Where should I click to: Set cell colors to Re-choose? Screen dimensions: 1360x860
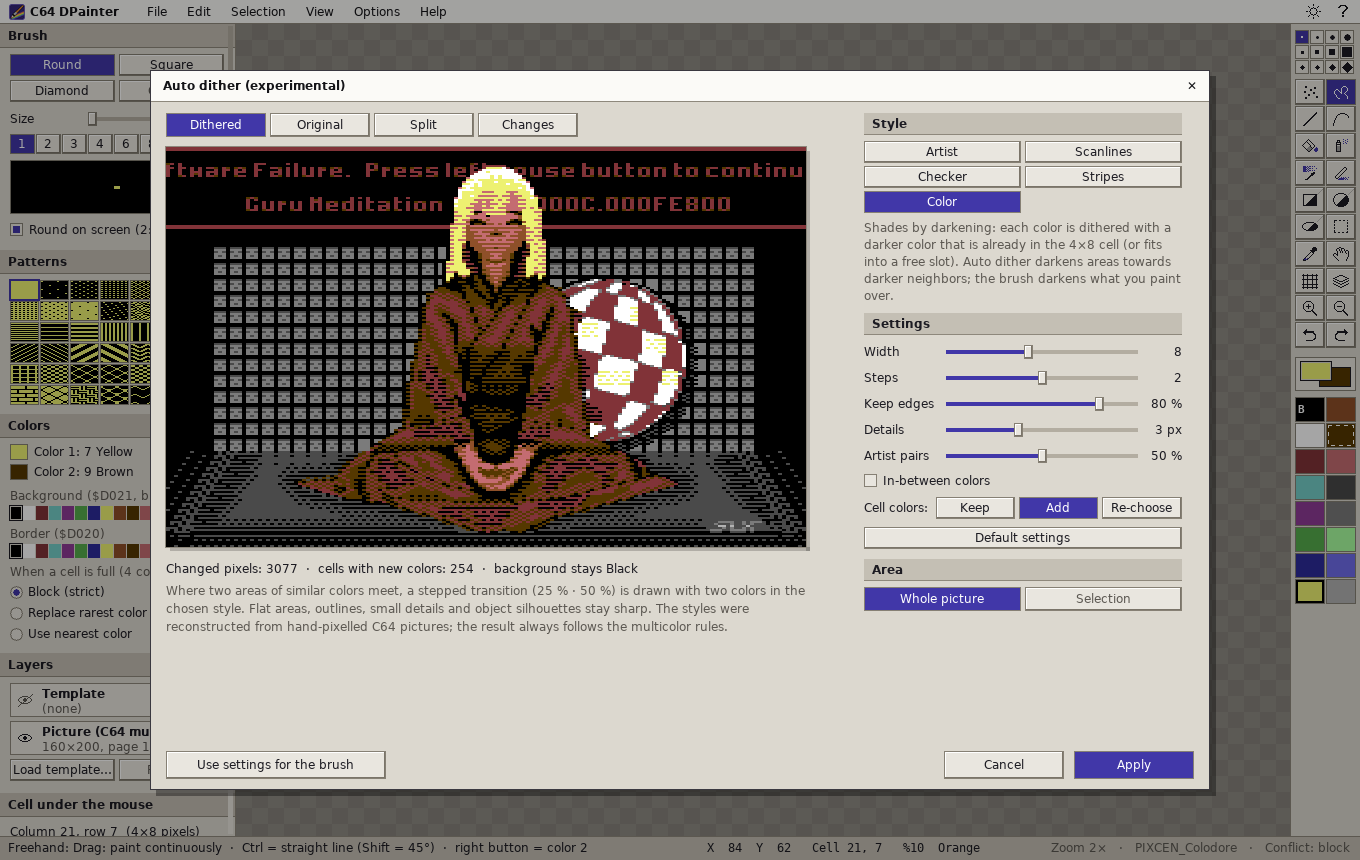tap(1141, 508)
